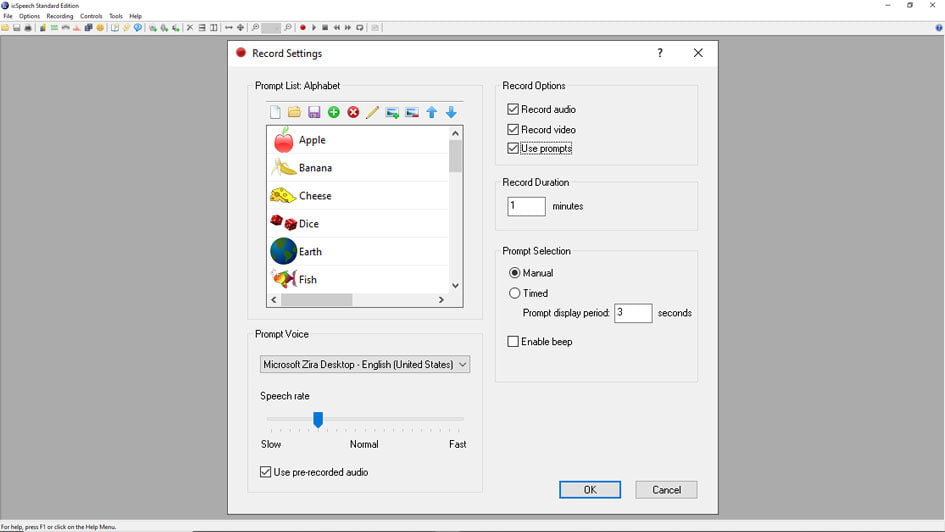Click print icon in main toolbar
This screenshot has width=945, height=532.
tap(28, 28)
